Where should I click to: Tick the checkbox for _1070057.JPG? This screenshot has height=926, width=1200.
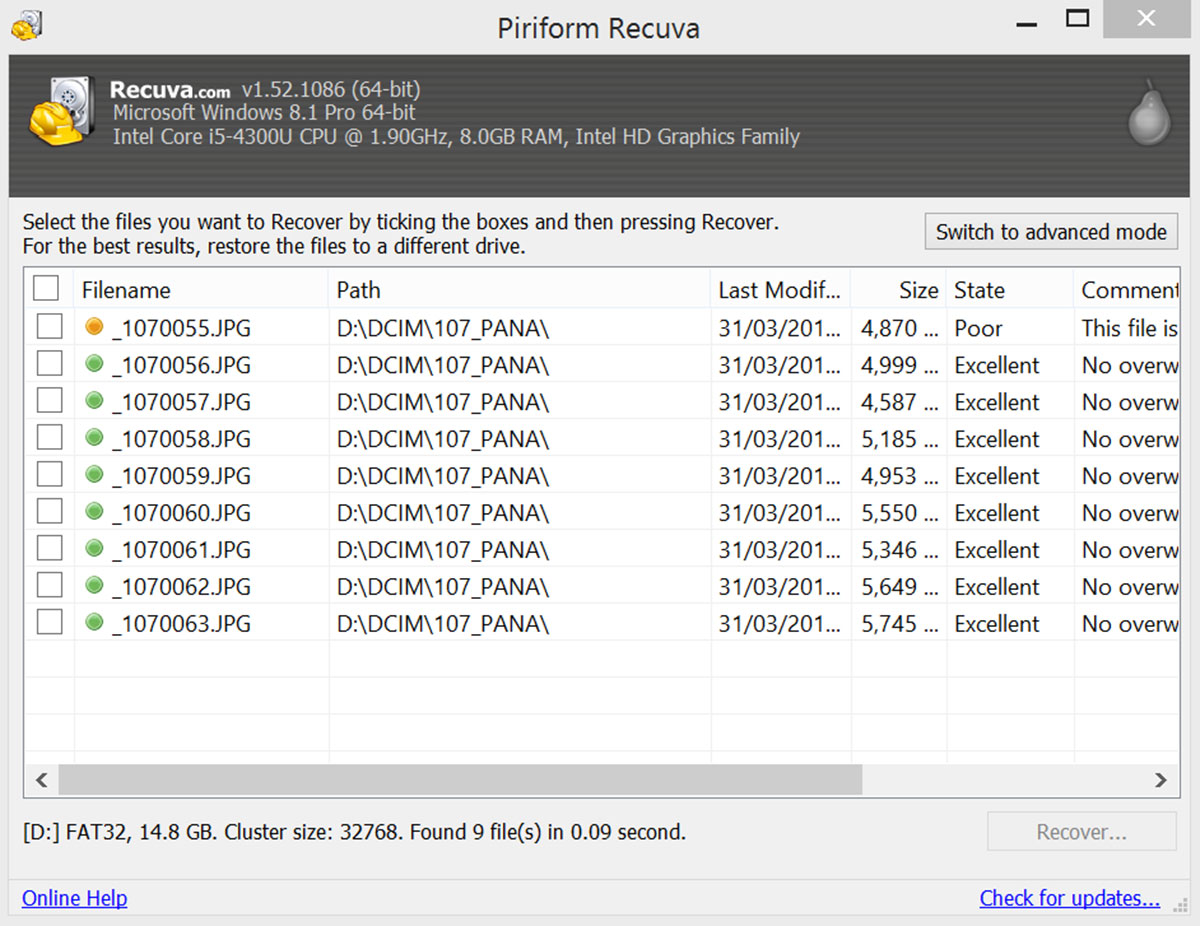pos(49,401)
